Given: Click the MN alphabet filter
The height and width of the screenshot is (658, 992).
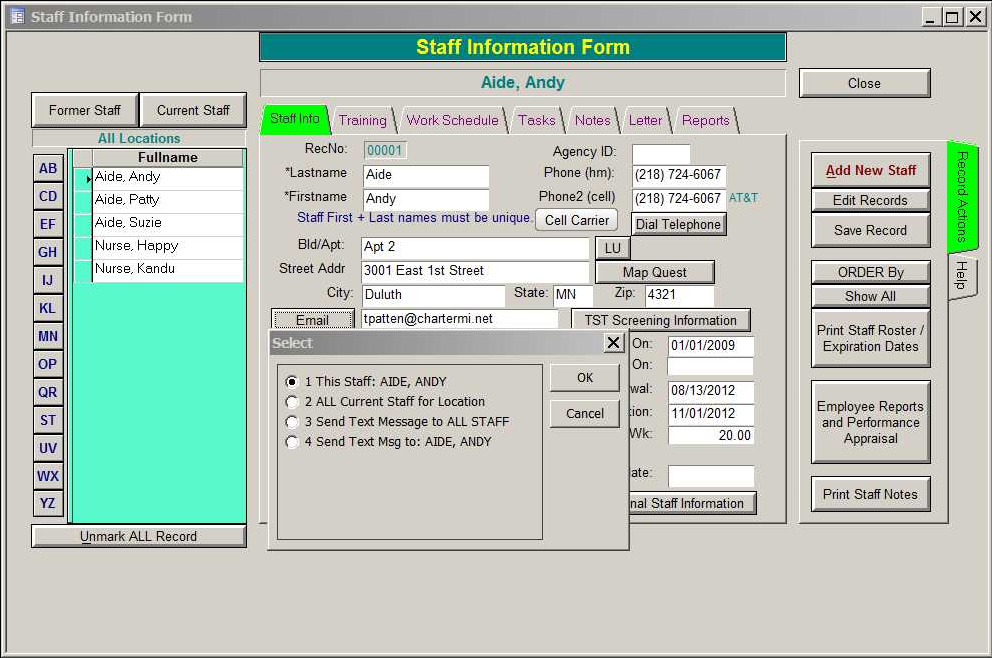Looking at the screenshot, I should coord(47,336).
